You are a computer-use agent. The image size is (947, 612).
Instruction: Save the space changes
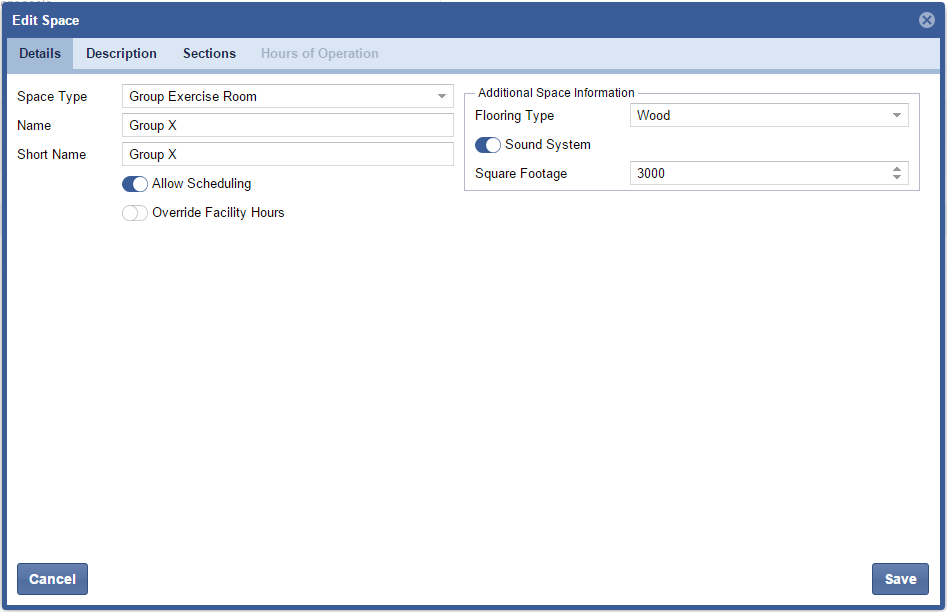(x=900, y=579)
